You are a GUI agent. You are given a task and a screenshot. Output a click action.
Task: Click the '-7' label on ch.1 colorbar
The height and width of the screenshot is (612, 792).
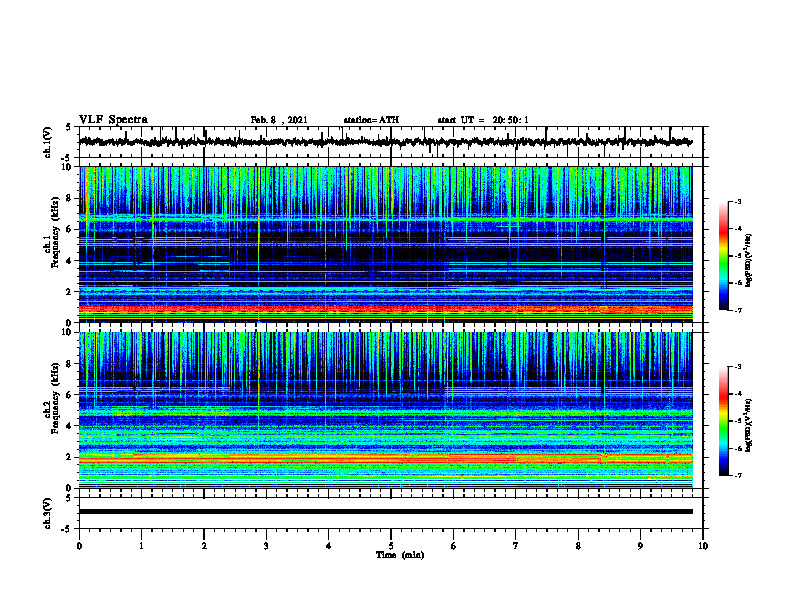tap(737, 310)
